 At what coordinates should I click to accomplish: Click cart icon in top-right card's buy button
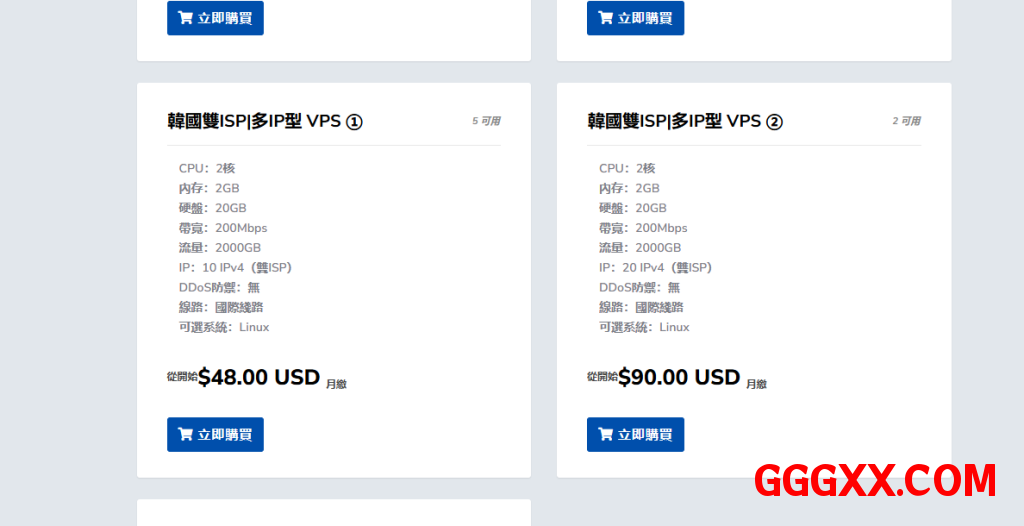point(605,18)
